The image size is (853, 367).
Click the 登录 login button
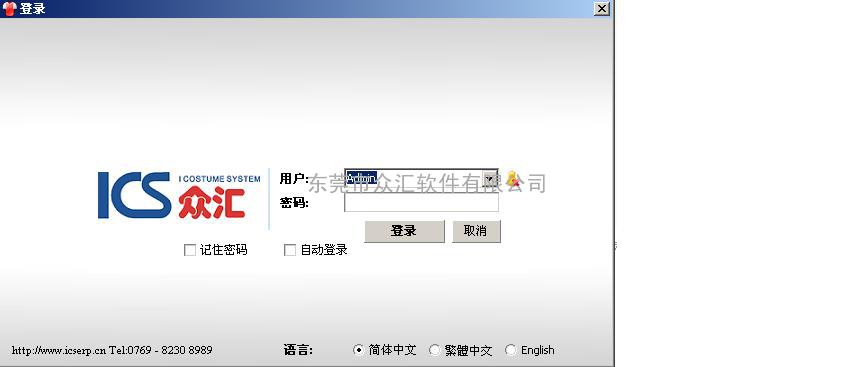click(x=404, y=231)
